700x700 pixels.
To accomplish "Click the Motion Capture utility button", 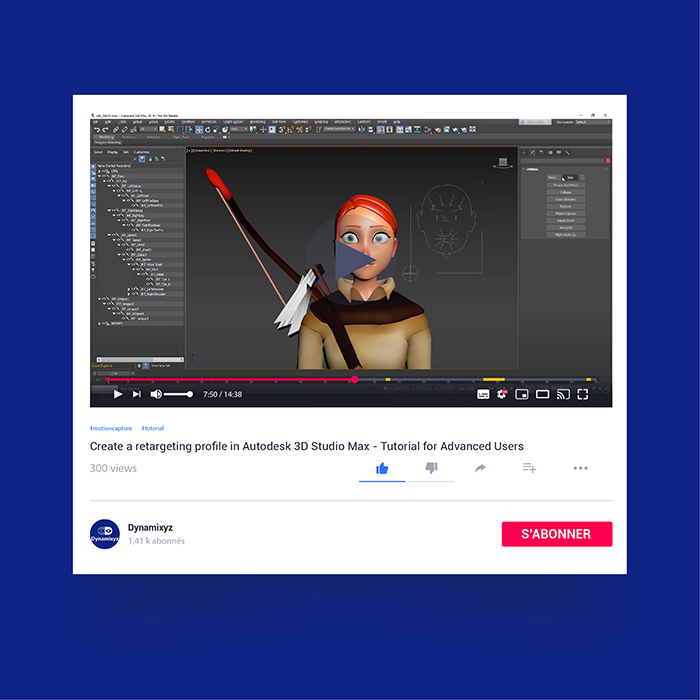I will [566, 213].
